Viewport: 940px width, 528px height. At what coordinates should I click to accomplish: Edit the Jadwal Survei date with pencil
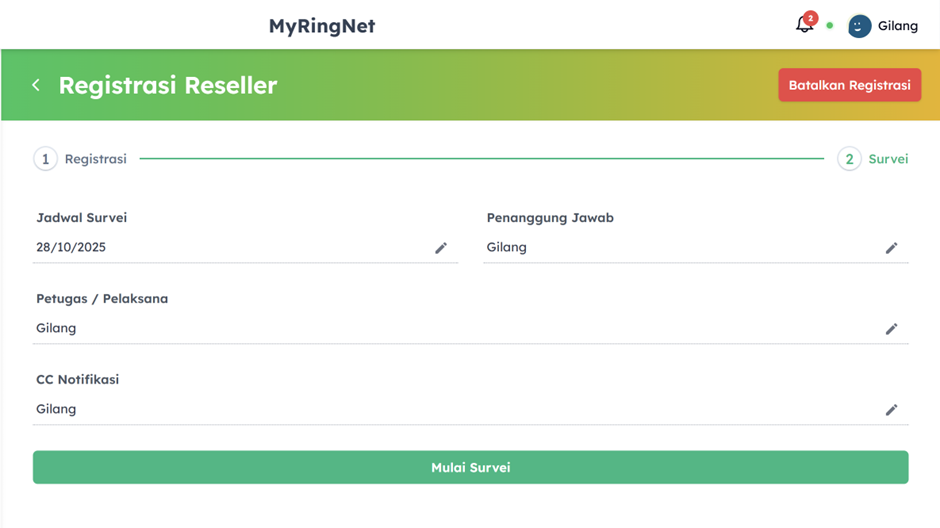441,248
